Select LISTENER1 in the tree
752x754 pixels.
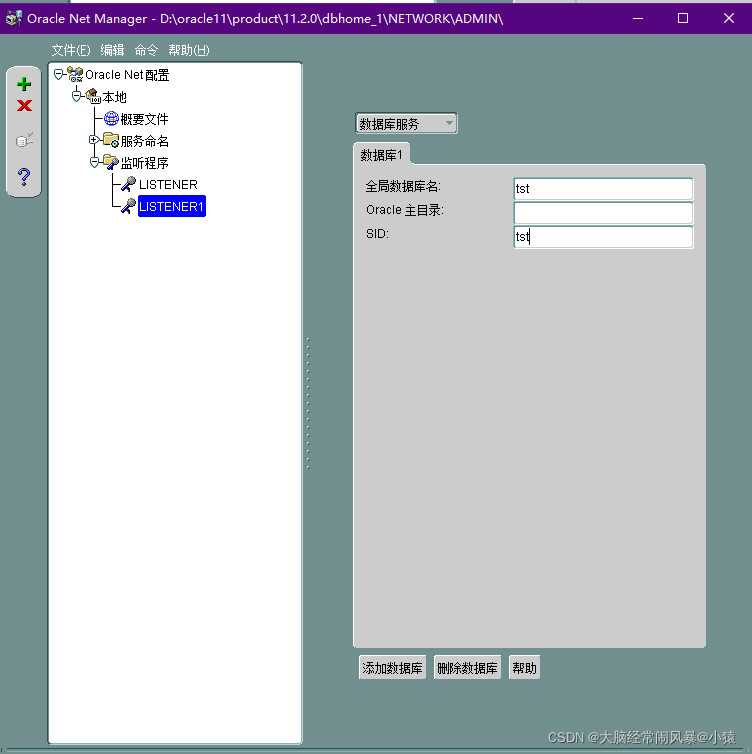tap(172, 206)
